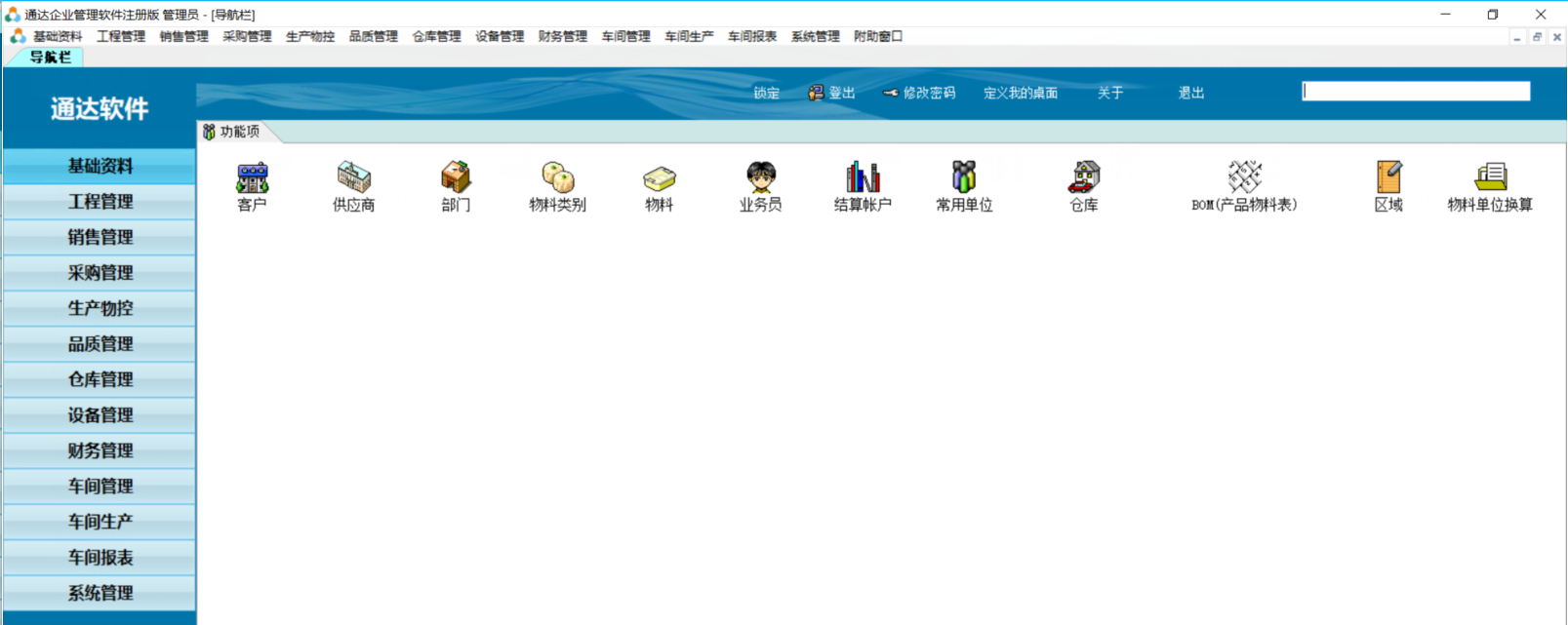Switch to the 导航栏 tab

click(50, 58)
